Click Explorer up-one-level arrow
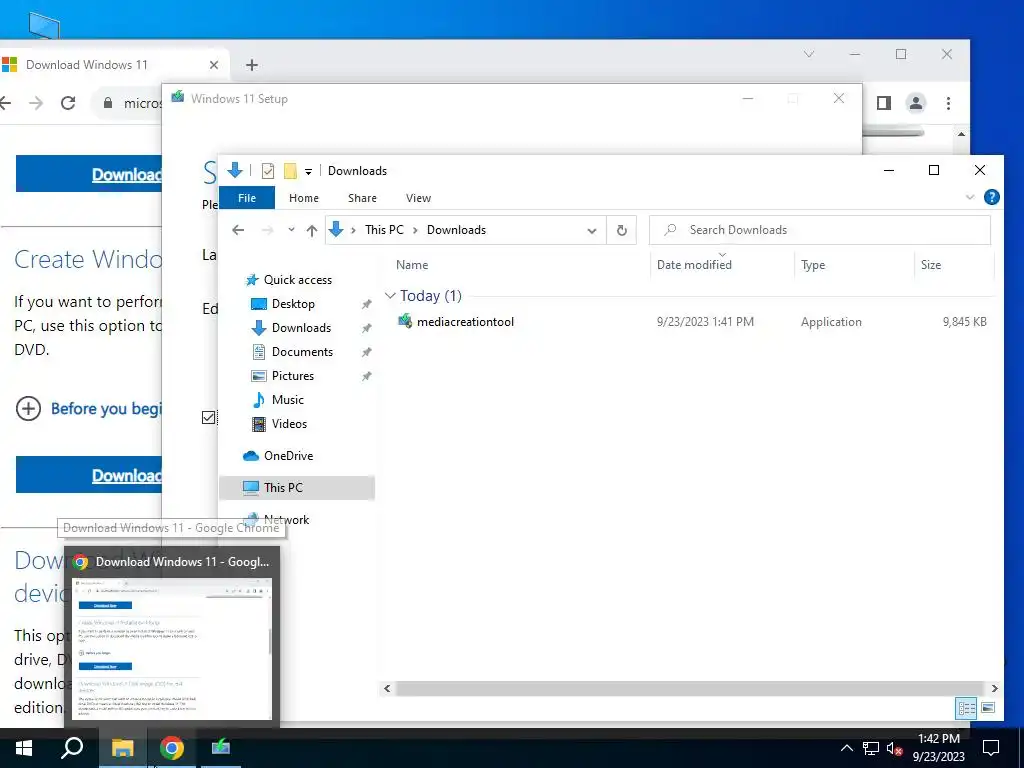Viewport: 1024px width, 768px height. [312, 230]
